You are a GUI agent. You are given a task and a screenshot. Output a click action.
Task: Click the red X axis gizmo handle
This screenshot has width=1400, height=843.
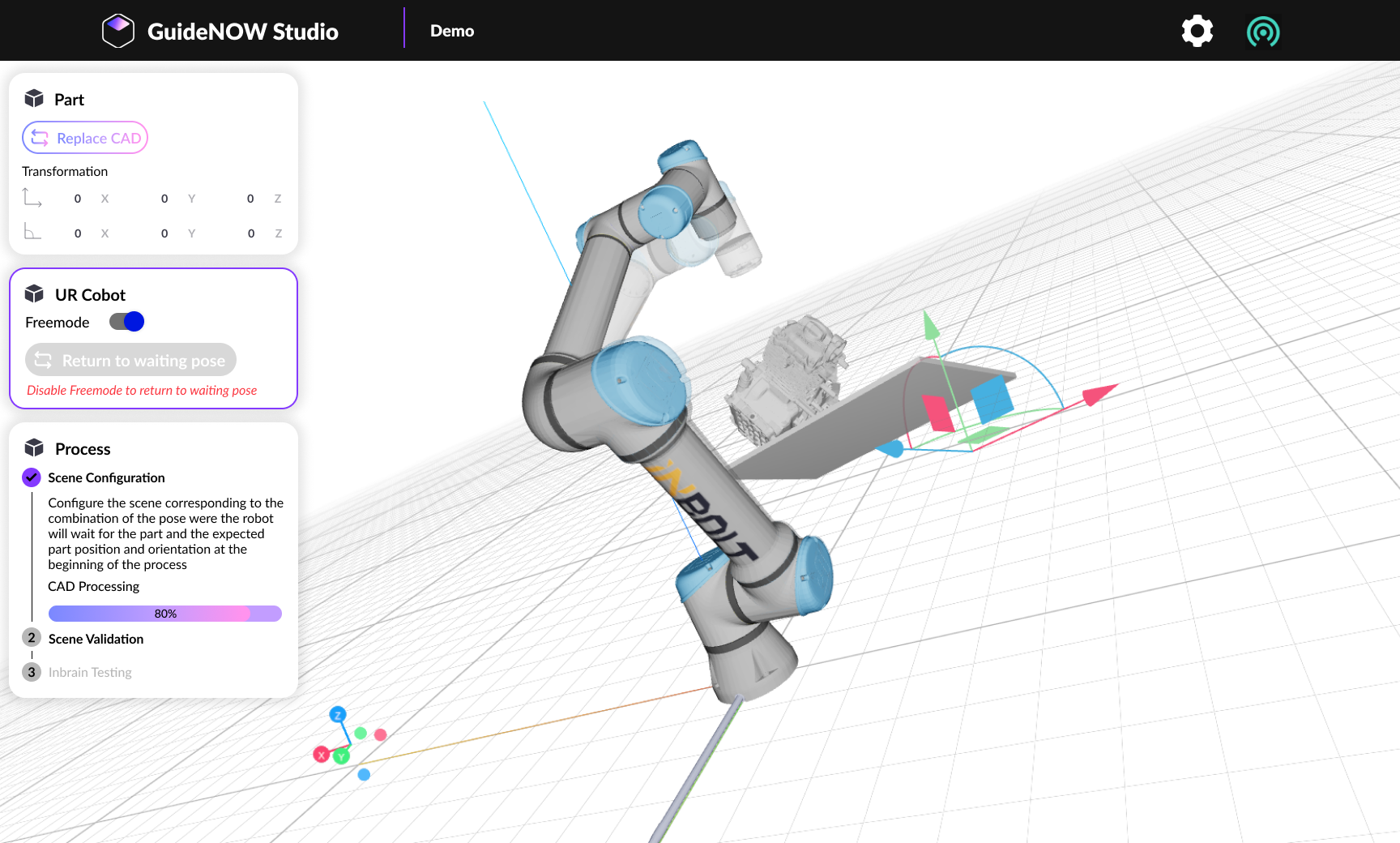coord(321,755)
